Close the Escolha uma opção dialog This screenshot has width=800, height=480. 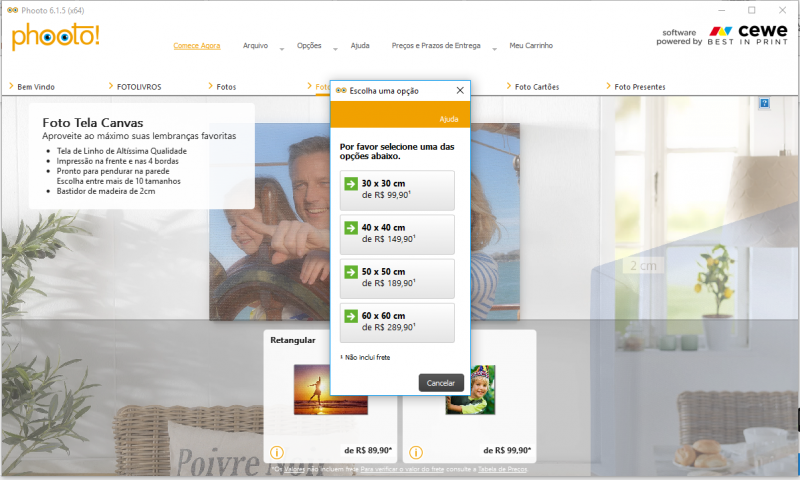click(x=460, y=90)
